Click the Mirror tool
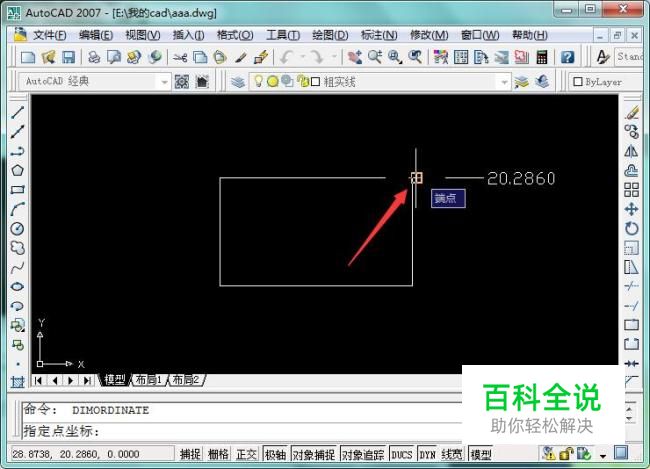 [632, 151]
